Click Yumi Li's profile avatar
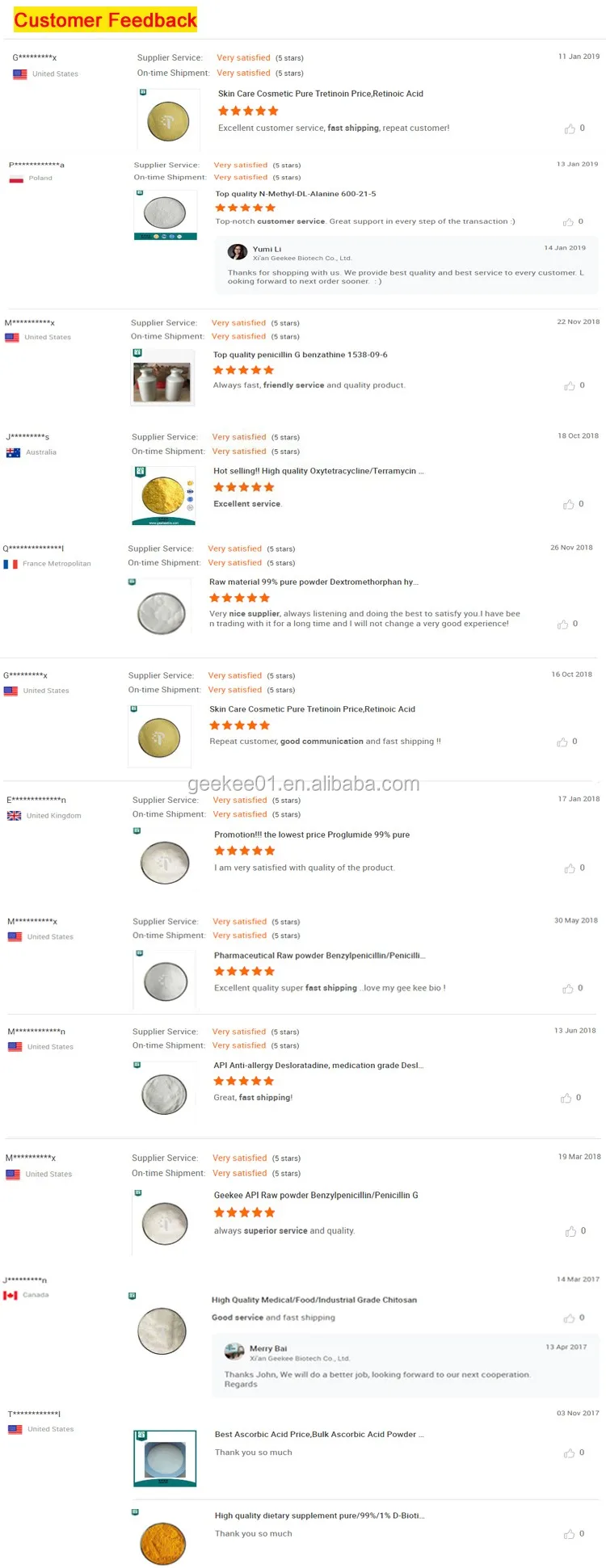Screen dimensions: 606x1568 (x=238, y=252)
